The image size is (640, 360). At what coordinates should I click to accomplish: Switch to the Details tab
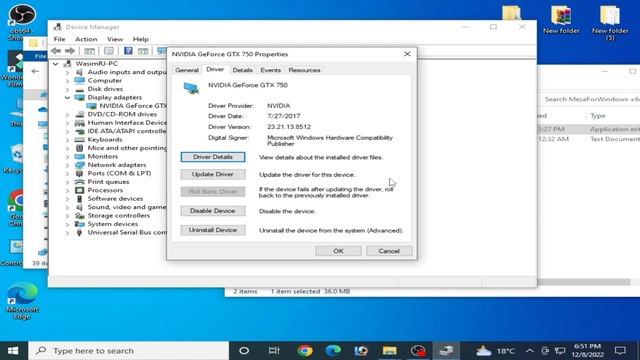coord(242,70)
